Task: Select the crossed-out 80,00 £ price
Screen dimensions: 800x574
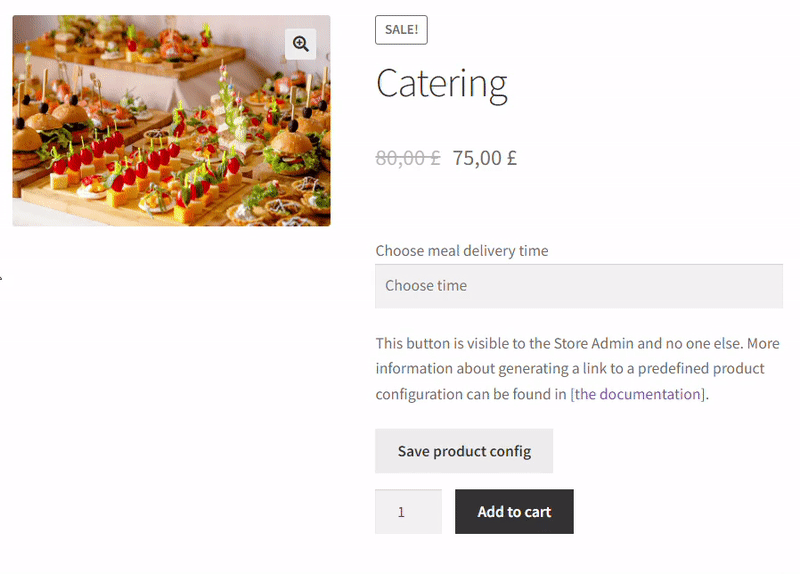Action: coord(408,158)
